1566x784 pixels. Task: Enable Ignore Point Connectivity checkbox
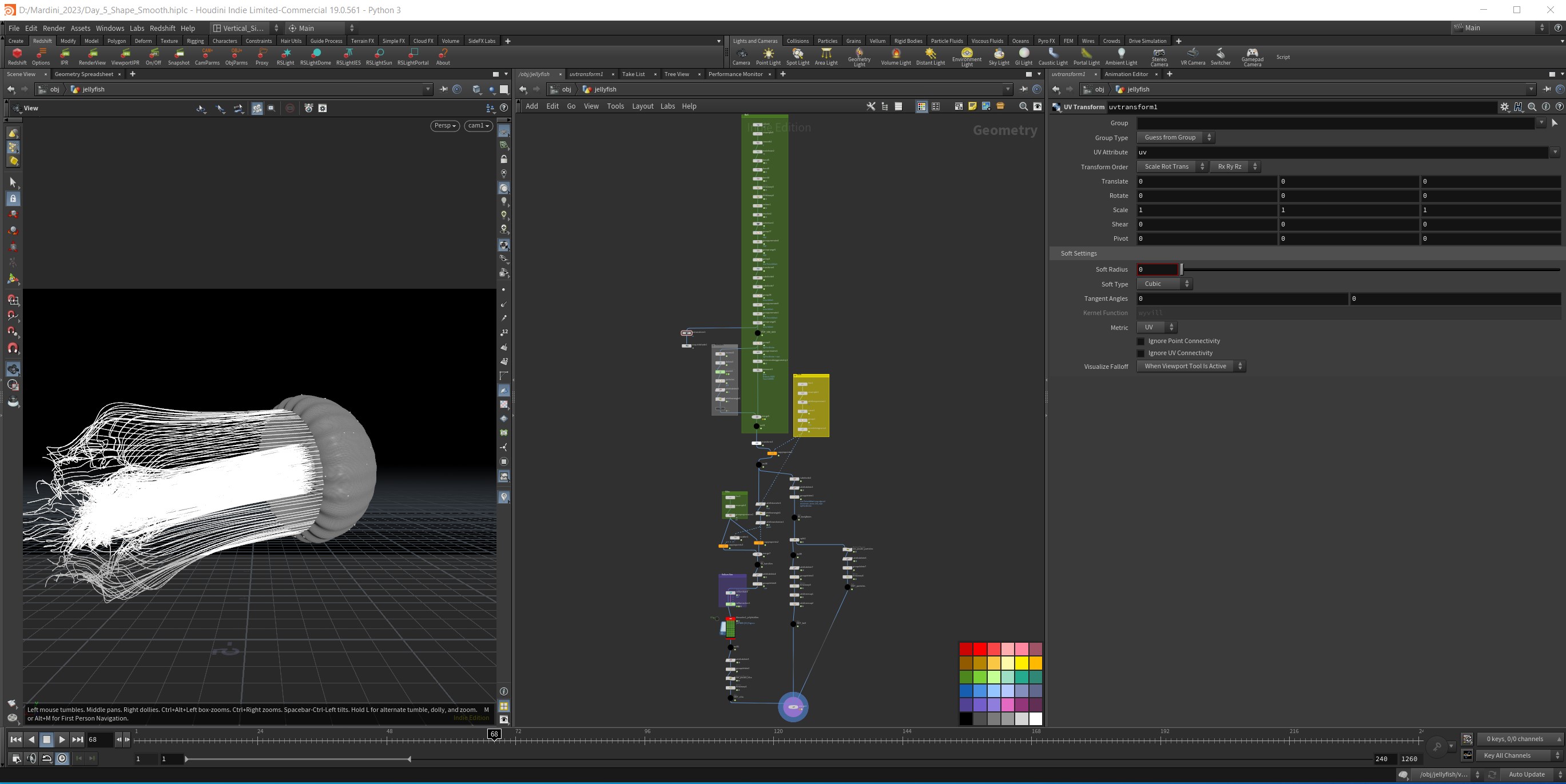tap(1140, 341)
